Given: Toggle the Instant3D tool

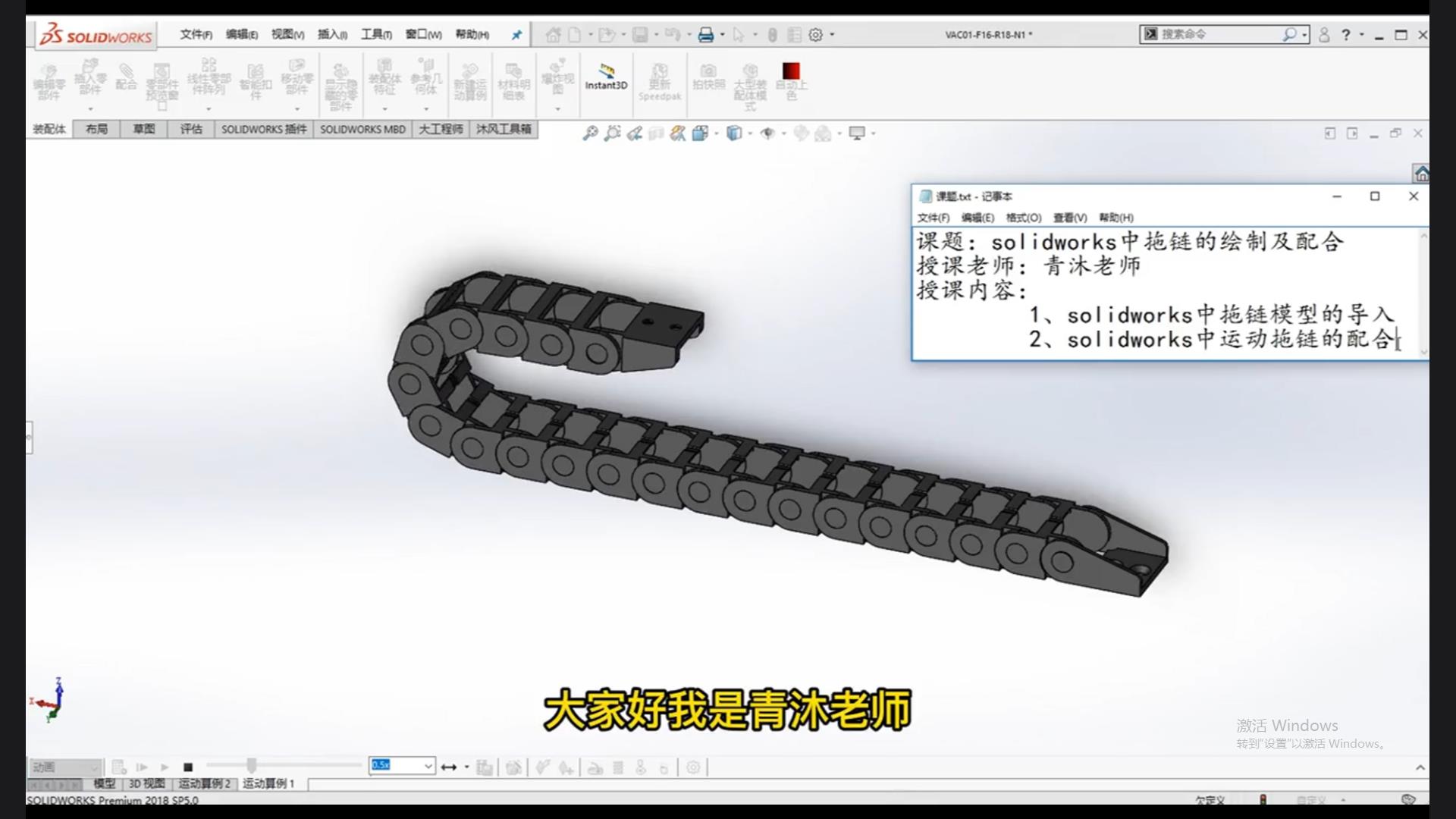Looking at the screenshot, I should point(606,77).
